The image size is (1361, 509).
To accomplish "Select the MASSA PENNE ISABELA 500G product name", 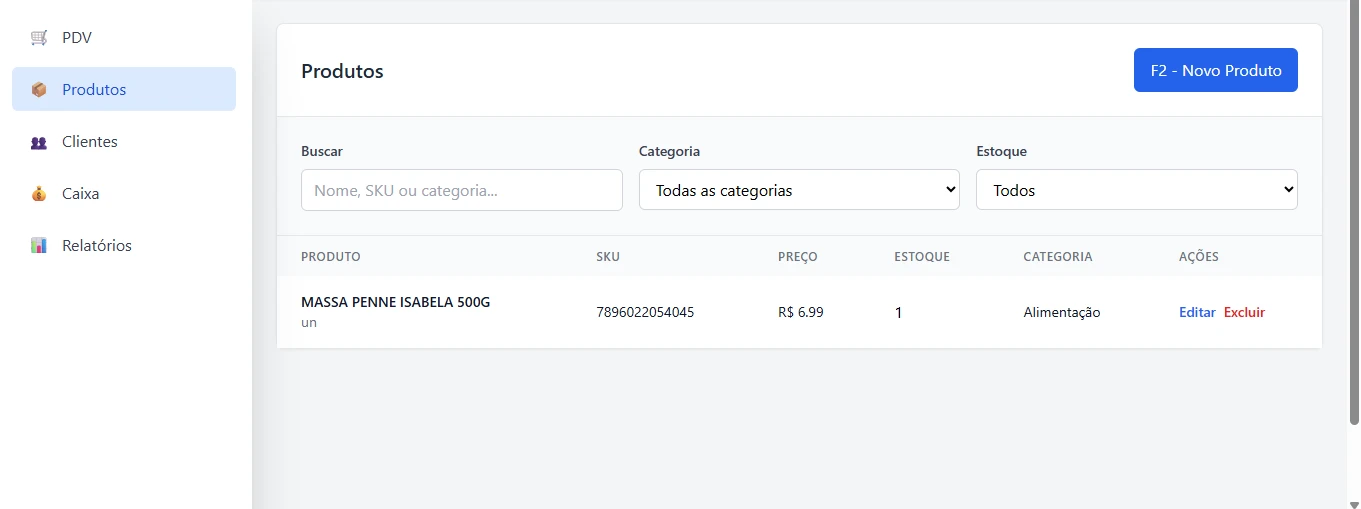I will tap(395, 302).
